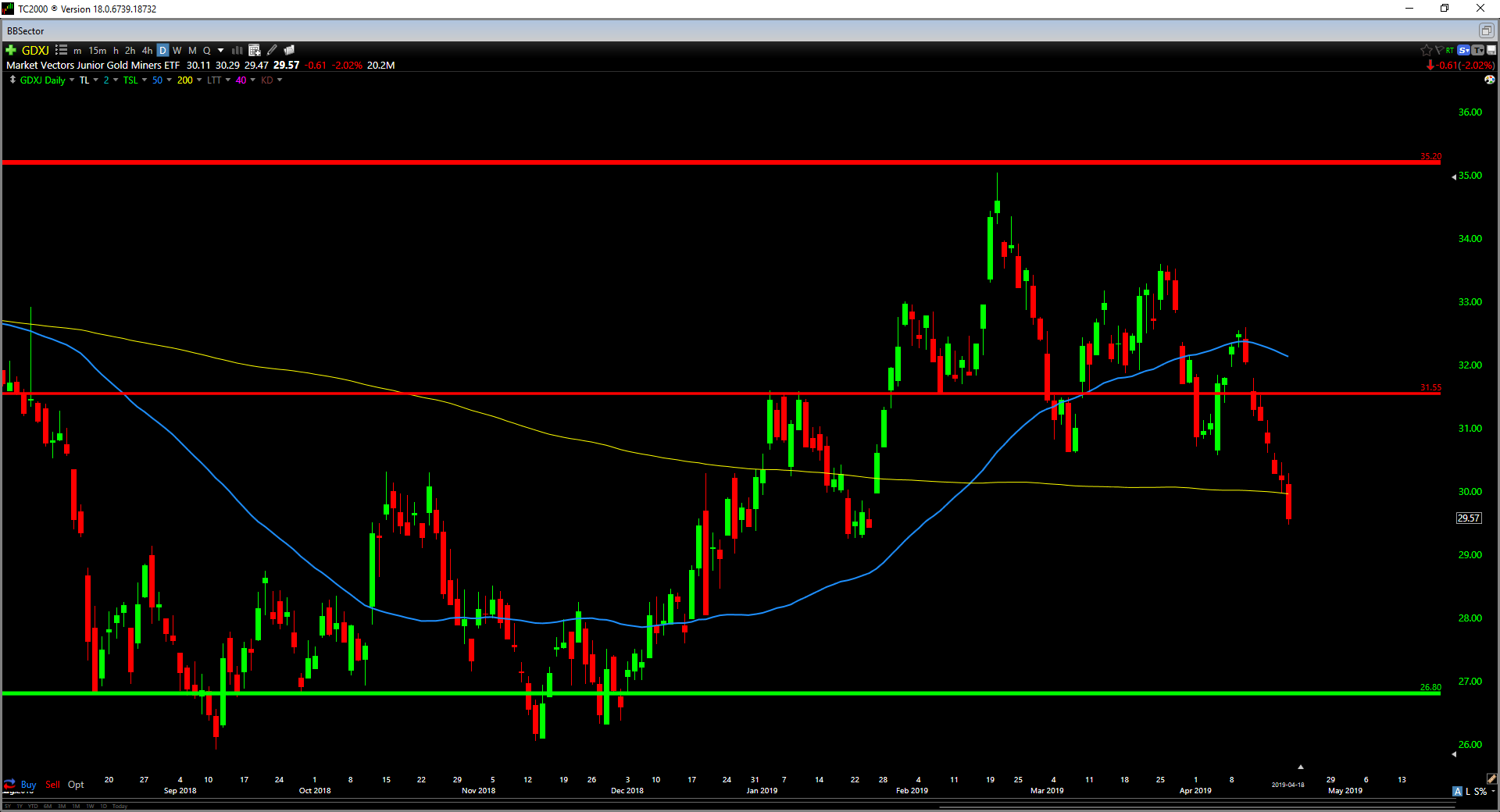Screen dimensions: 1500x812
Task: Click the blue 50 moving average label
Action: pos(157,80)
